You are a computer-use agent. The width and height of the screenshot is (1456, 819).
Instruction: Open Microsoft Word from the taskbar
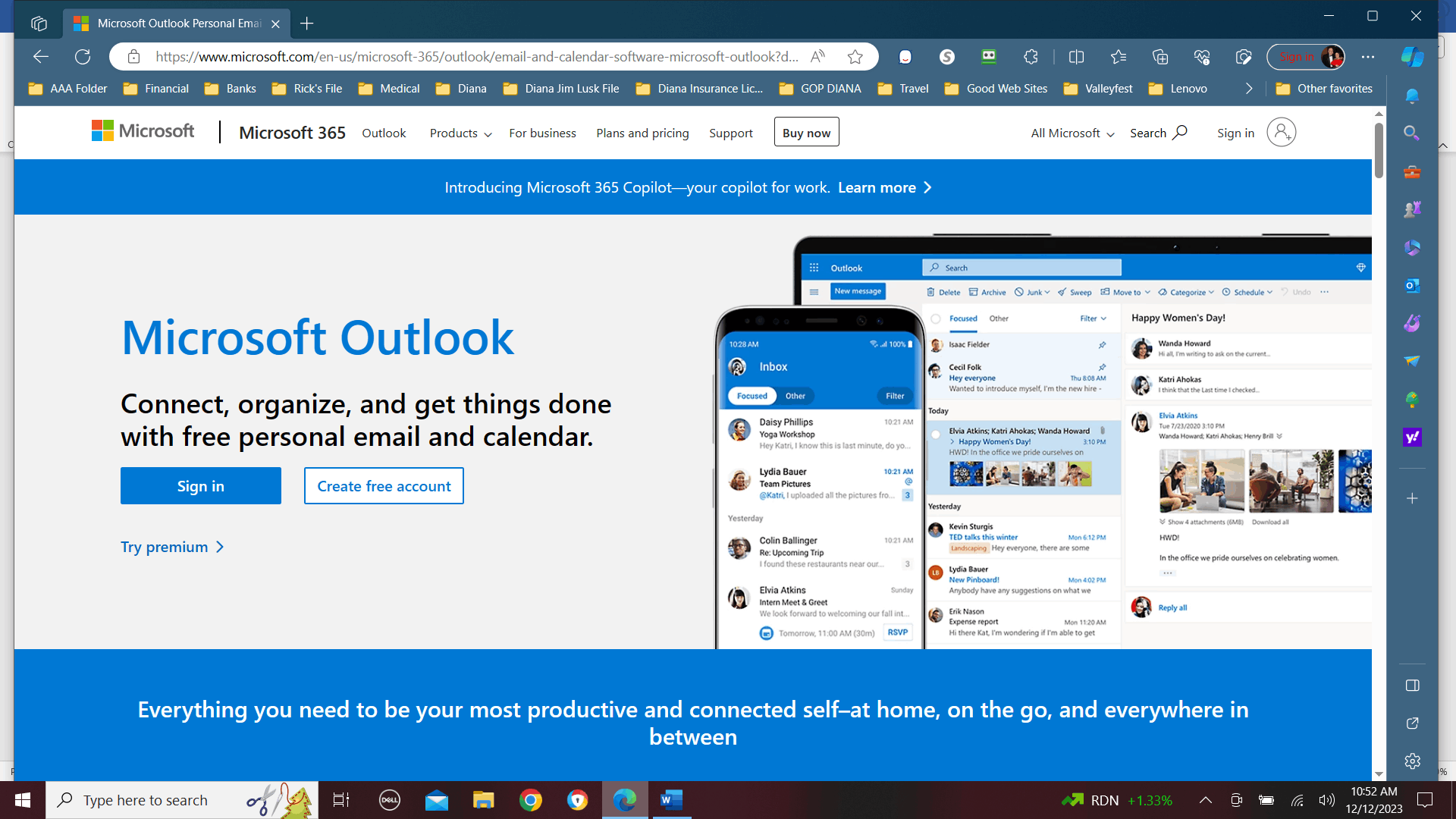pyautogui.click(x=671, y=799)
